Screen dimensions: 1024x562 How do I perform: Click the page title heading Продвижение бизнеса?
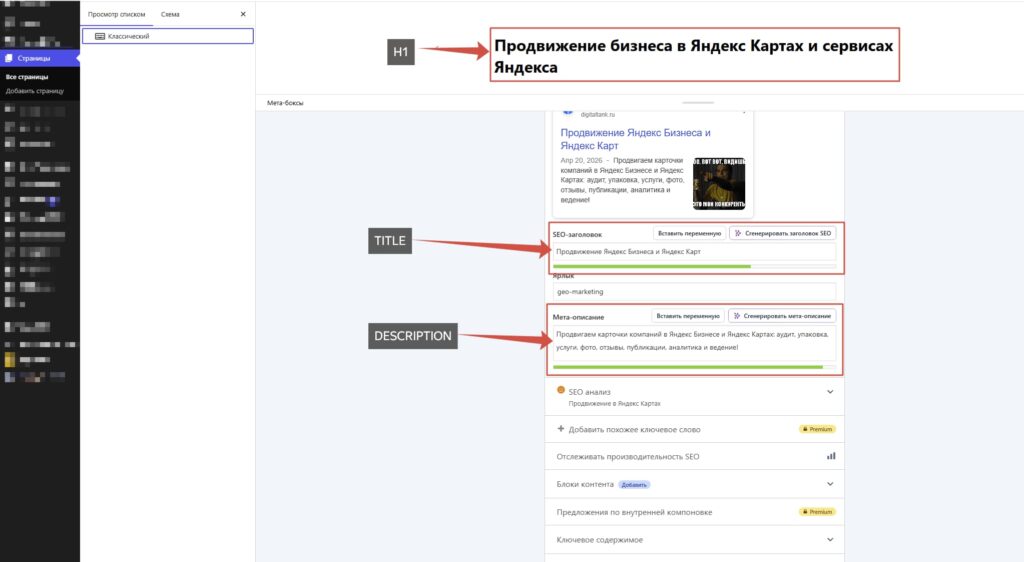coord(694,55)
